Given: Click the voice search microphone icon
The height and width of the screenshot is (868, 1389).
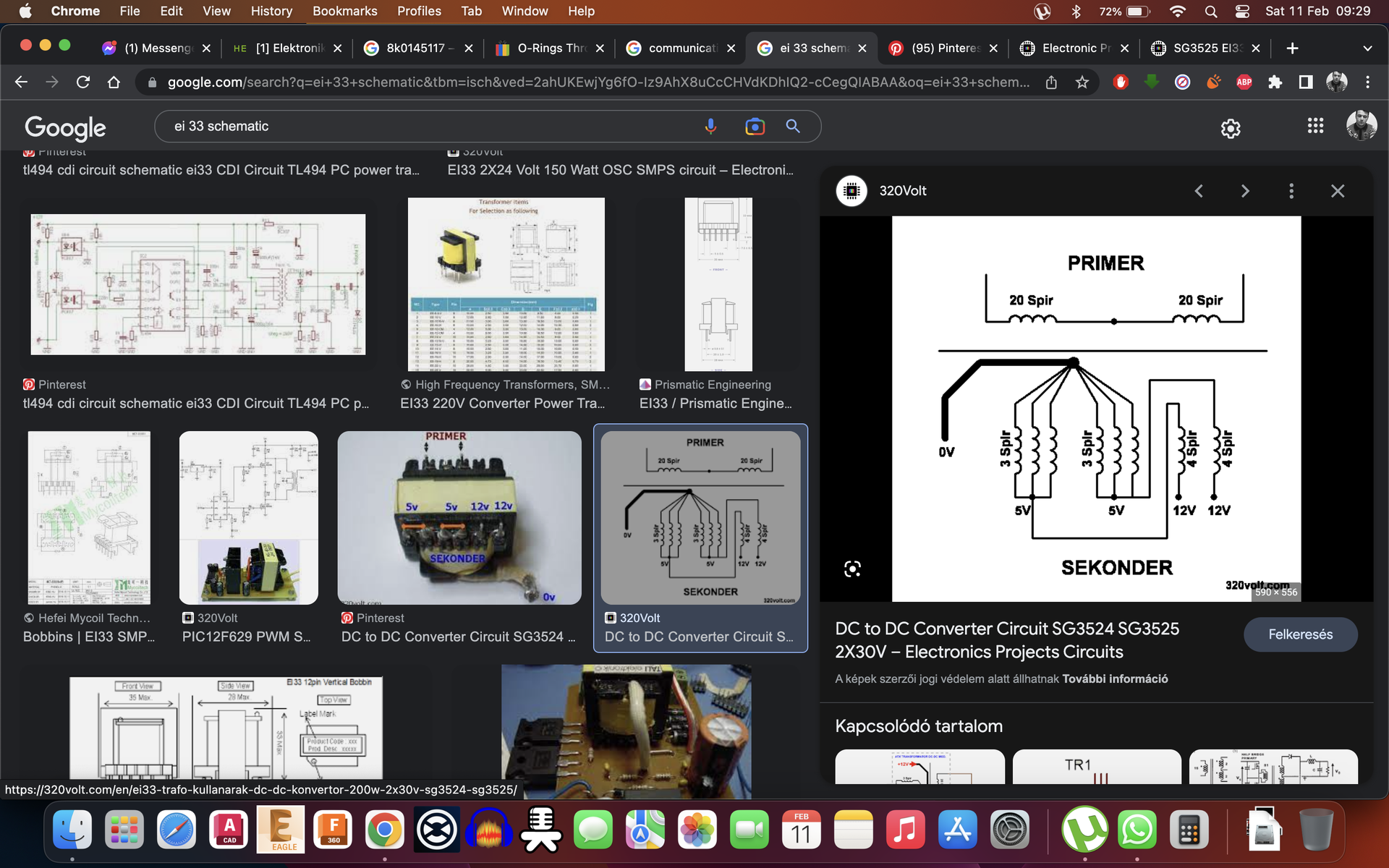Looking at the screenshot, I should [710, 127].
